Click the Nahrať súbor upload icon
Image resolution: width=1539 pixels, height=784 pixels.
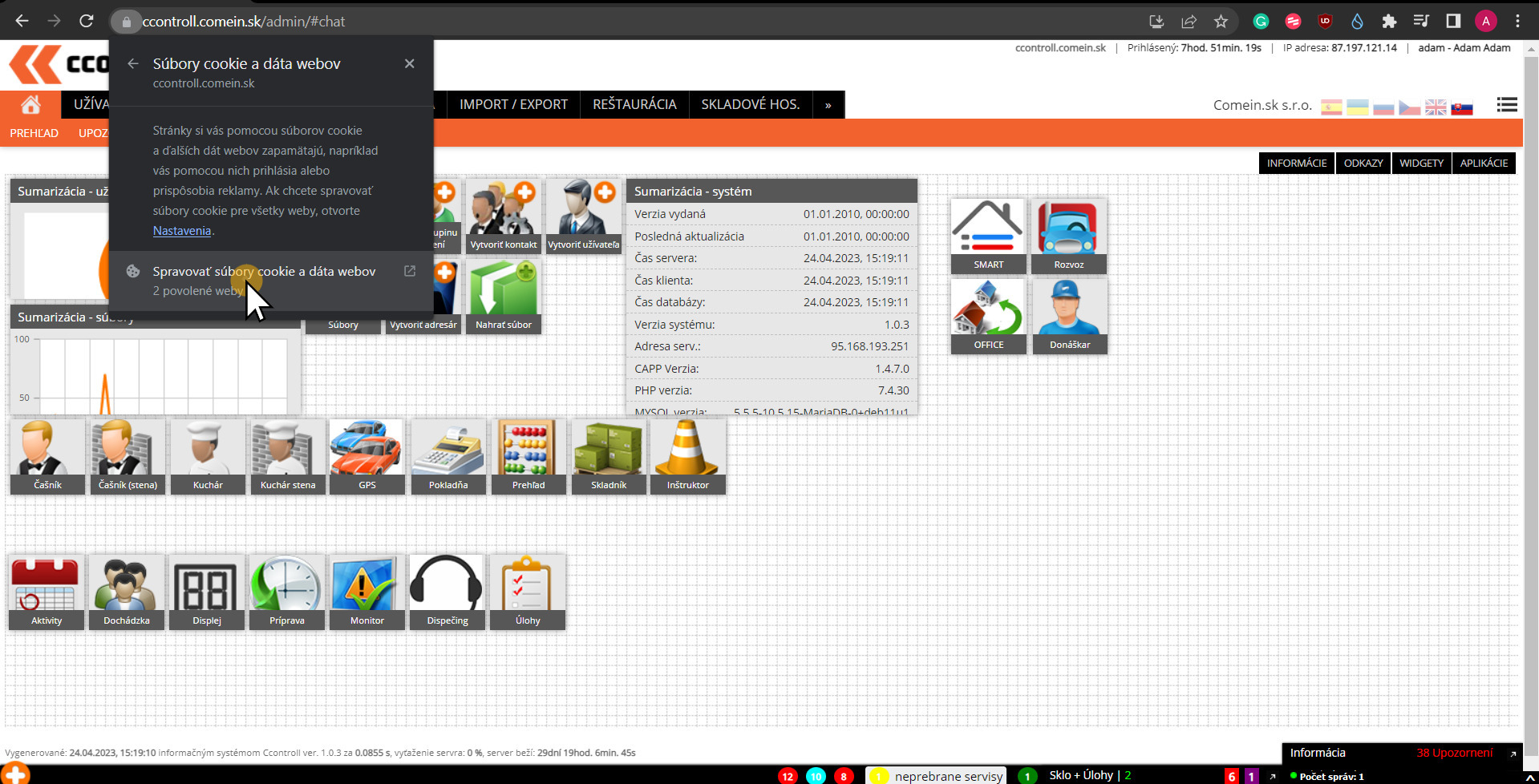[503, 296]
